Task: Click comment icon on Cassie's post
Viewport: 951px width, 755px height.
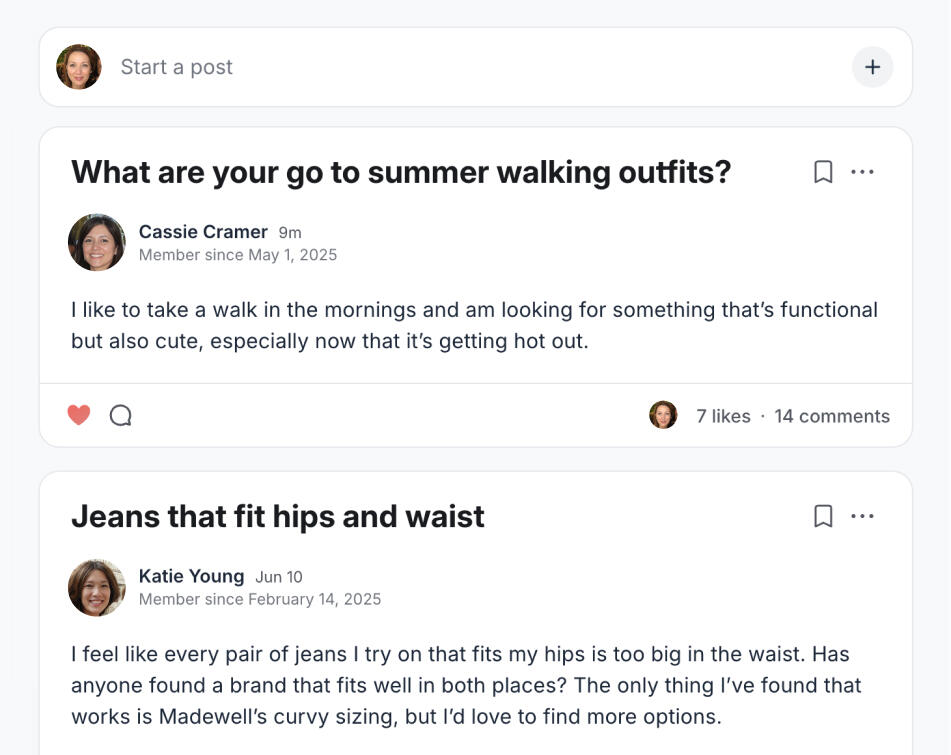Action: point(120,415)
